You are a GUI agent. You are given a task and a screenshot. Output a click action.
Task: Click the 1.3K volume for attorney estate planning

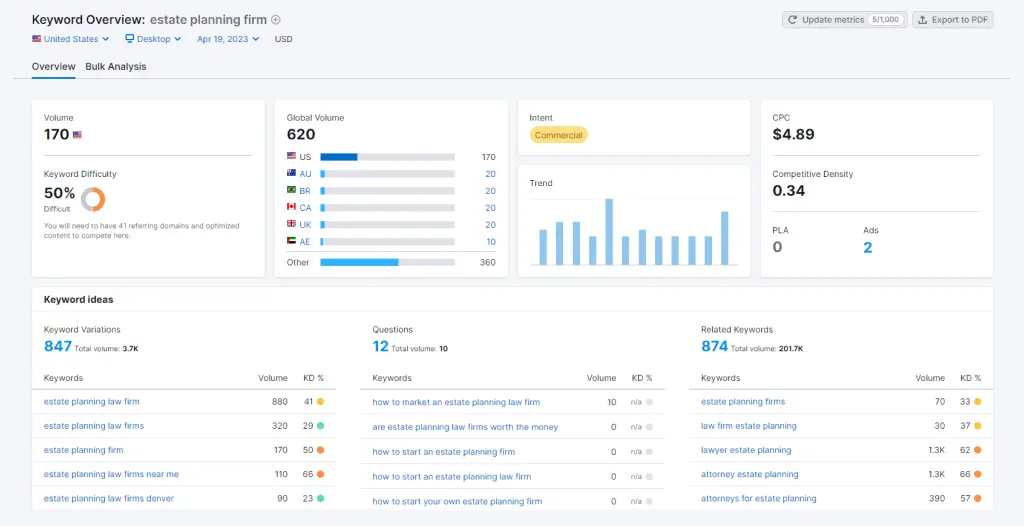click(936, 474)
